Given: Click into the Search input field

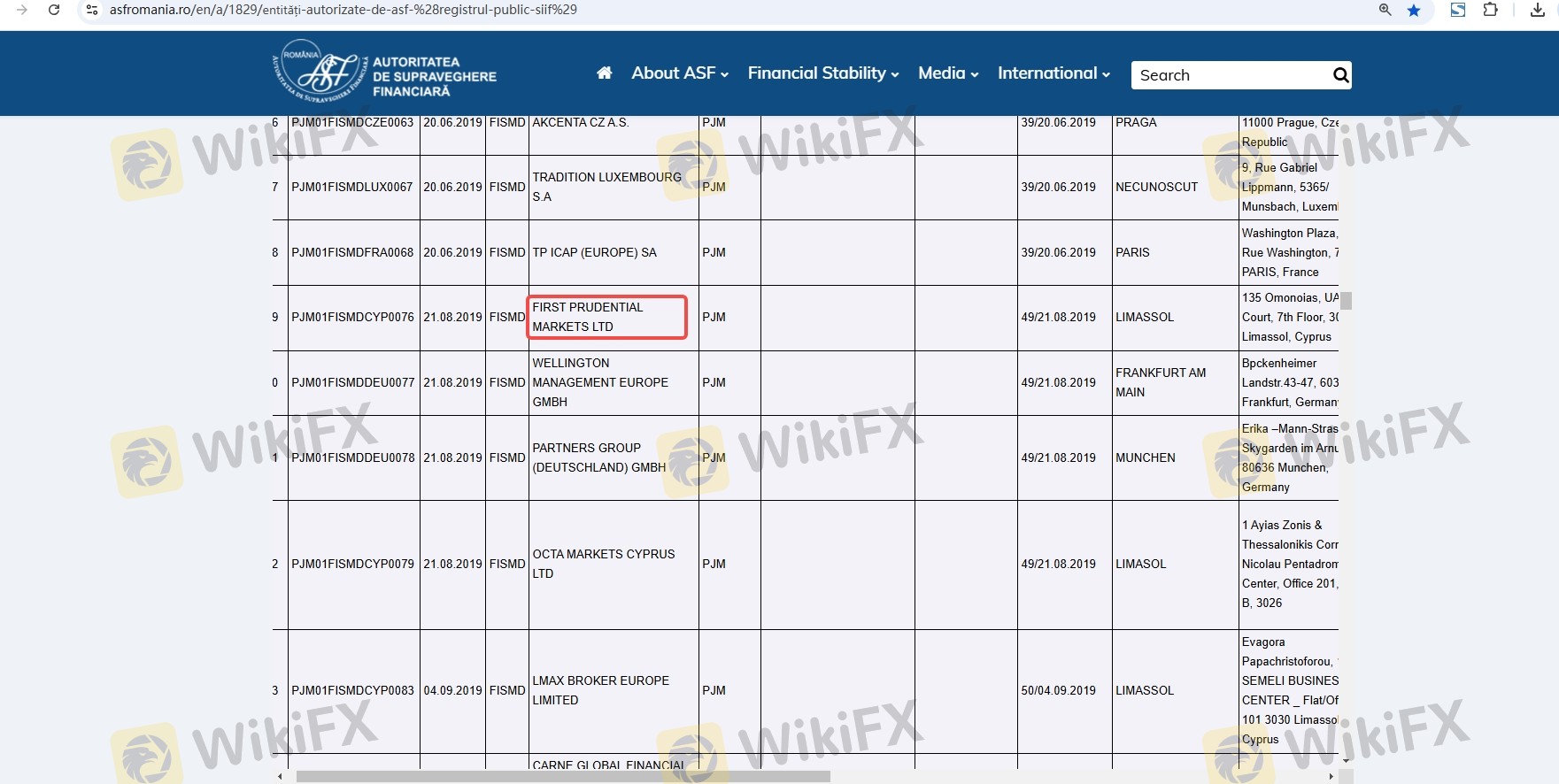Looking at the screenshot, I should tap(1231, 75).
